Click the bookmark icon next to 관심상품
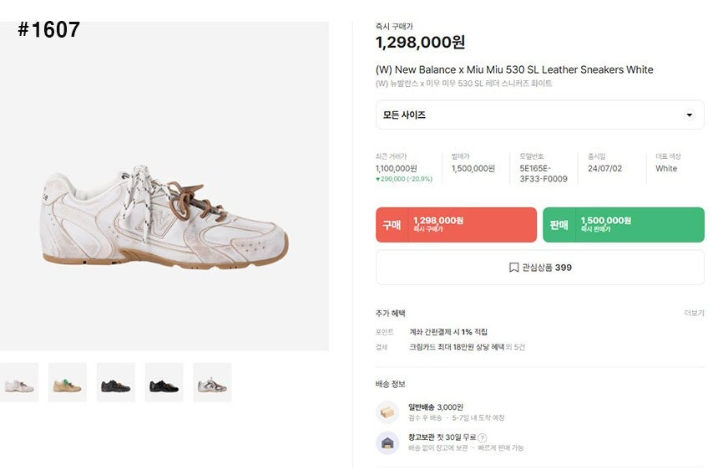The height and width of the screenshot is (468, 718). (514, 267)
